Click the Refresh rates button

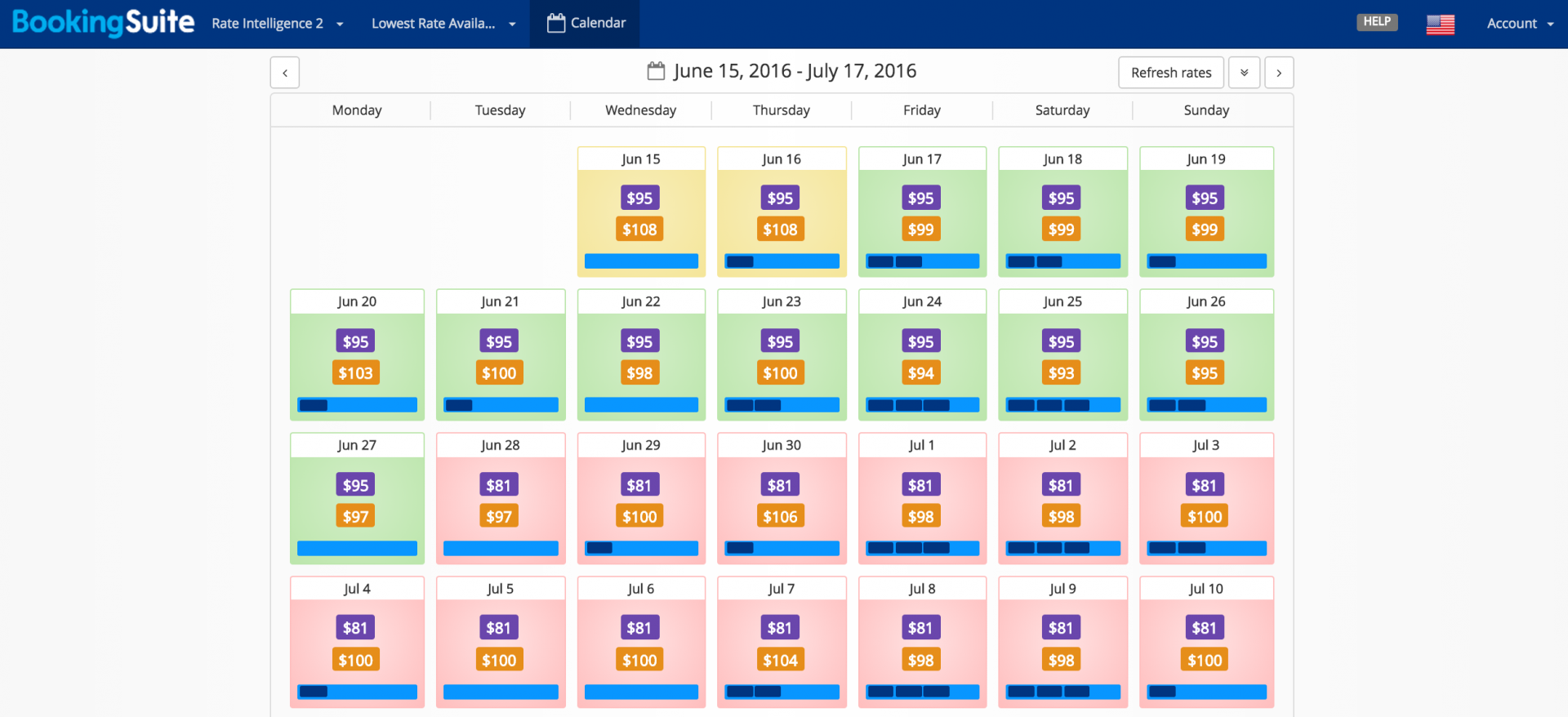tap(1170, 73)
